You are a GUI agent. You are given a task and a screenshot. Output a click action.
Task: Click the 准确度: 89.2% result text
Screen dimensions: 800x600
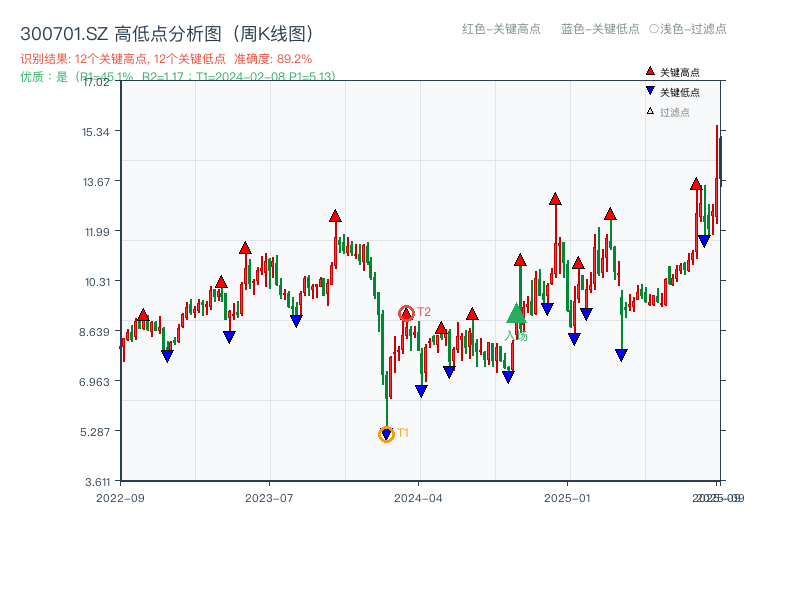[272, 59]
